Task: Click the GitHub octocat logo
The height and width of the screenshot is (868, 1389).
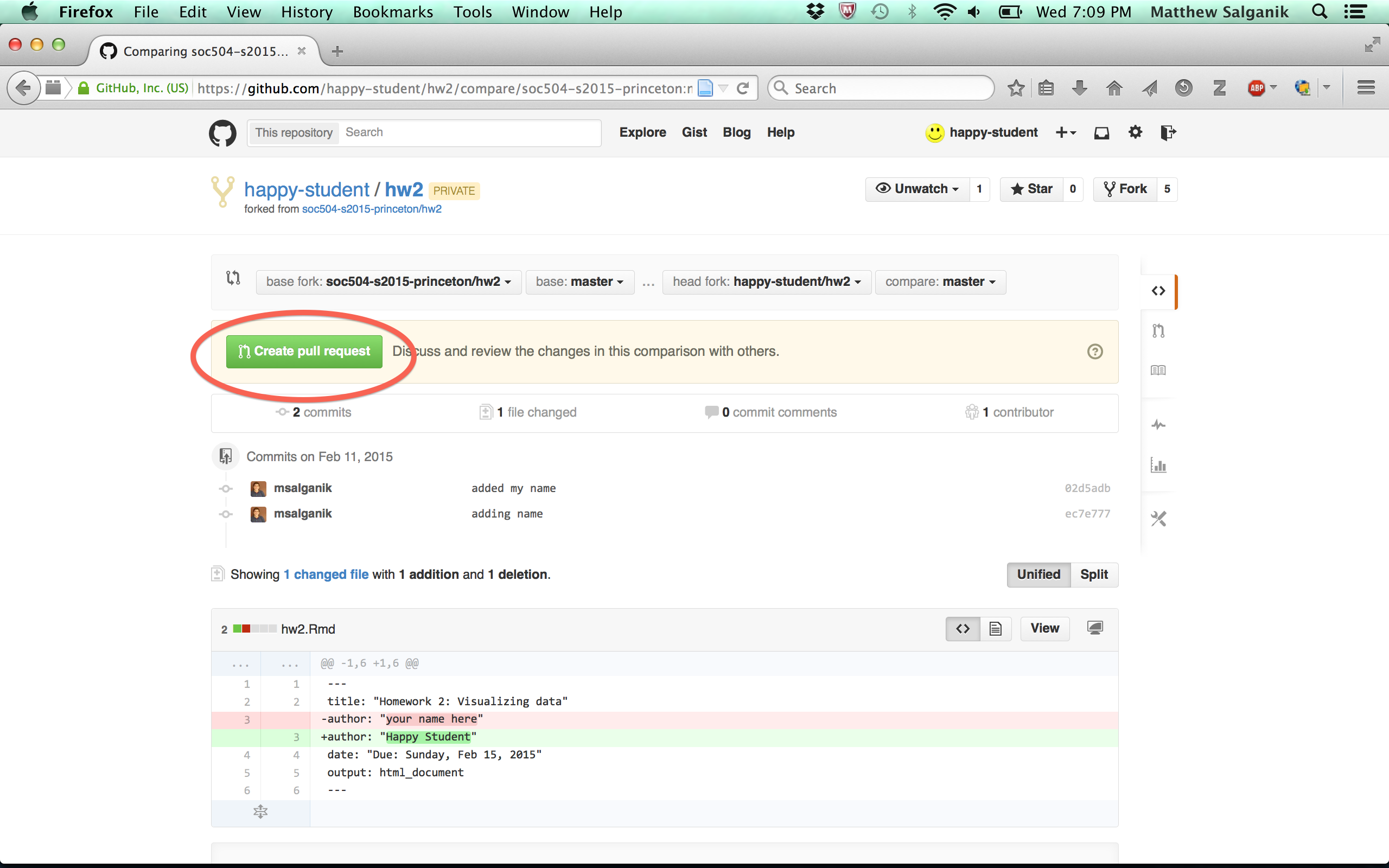Action: click(x=222, y=133)
